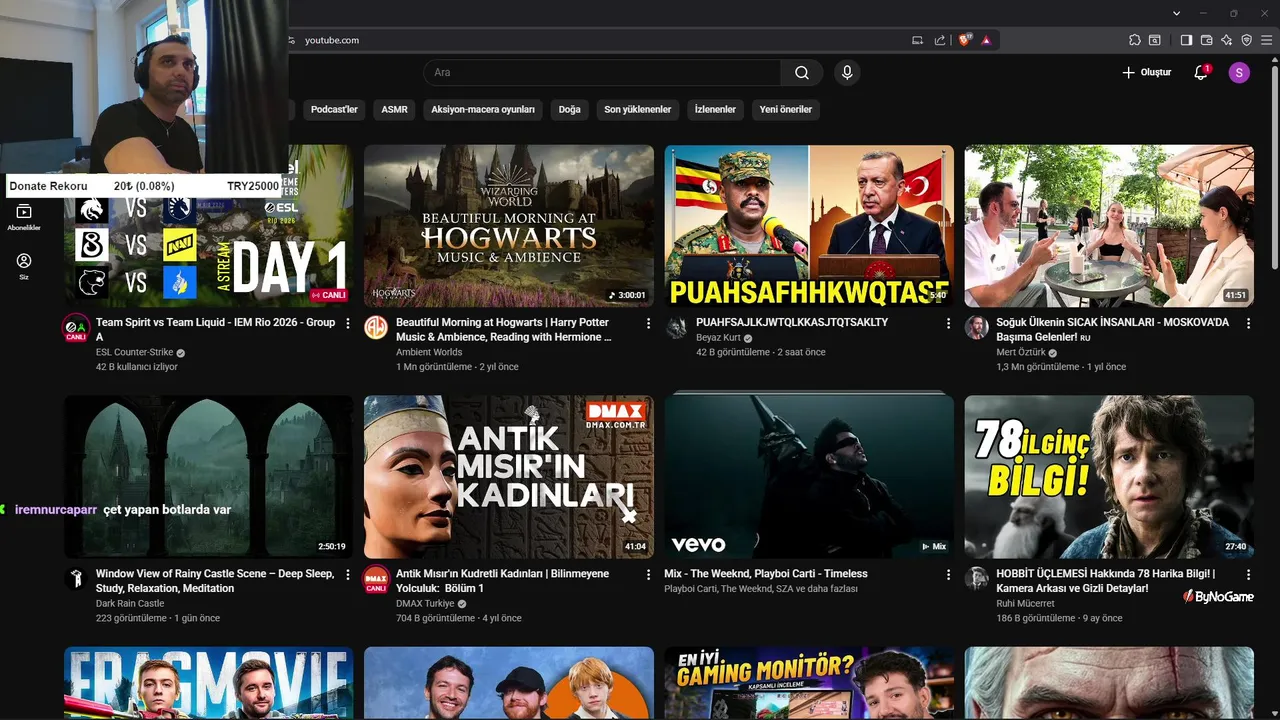Open Team Spirit vs Team Liquid title
The width and height of the screenshot is (1280, 720).
point(215,329)
